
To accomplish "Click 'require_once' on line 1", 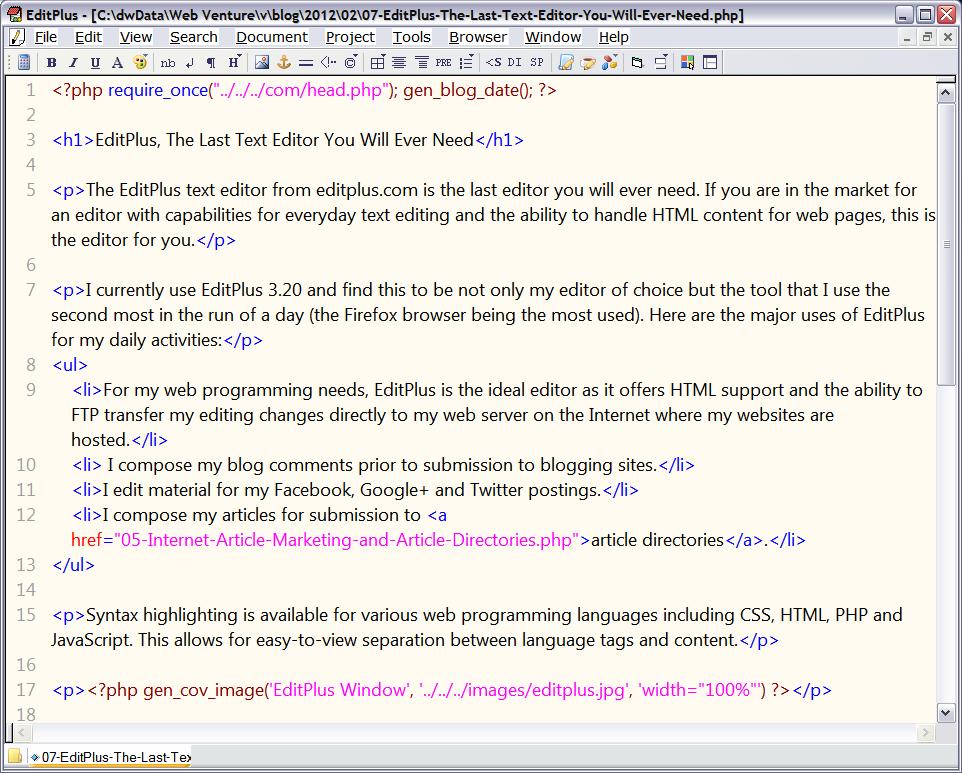I will click(158, 90).
